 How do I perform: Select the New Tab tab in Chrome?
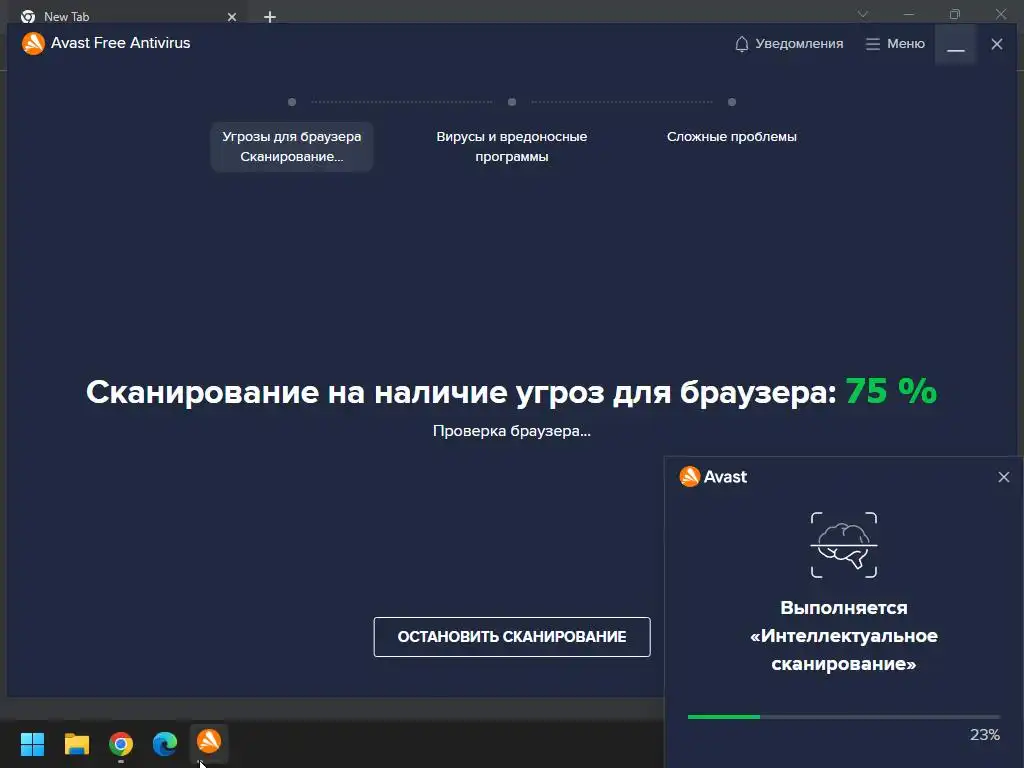pyautogui.click(x=128, y=16)
